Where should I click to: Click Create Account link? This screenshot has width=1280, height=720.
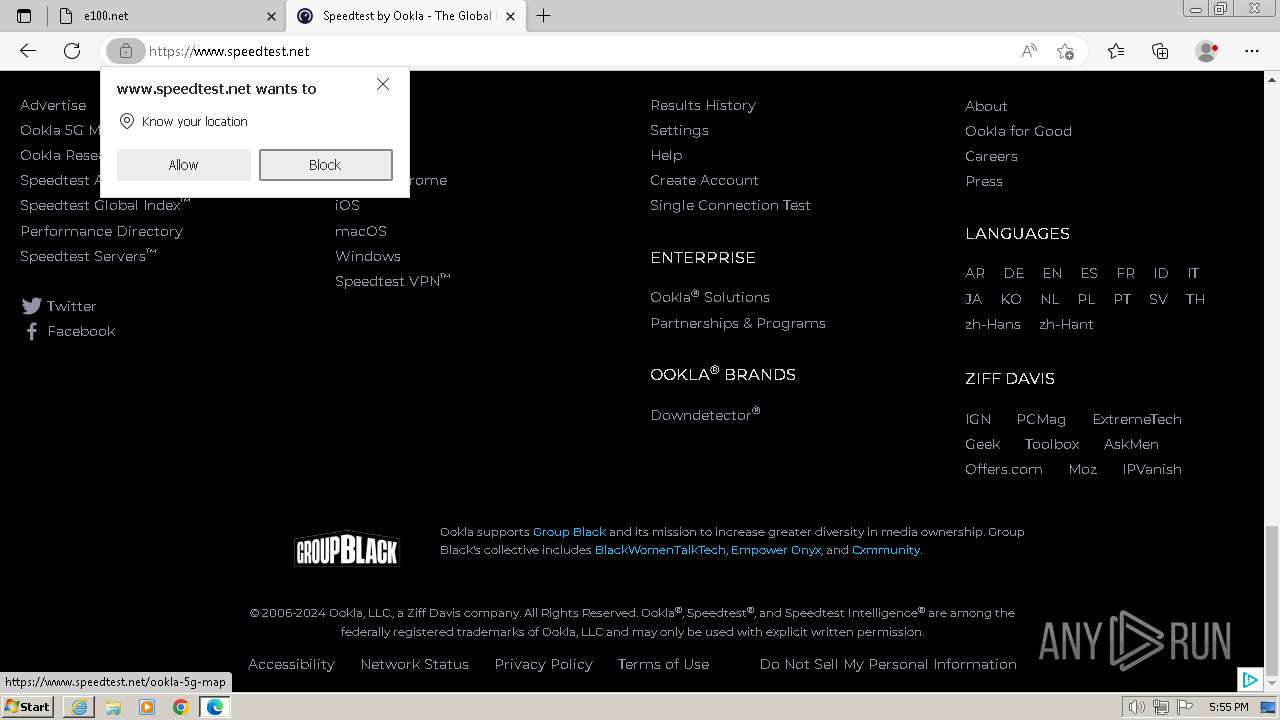click(704, 180)
